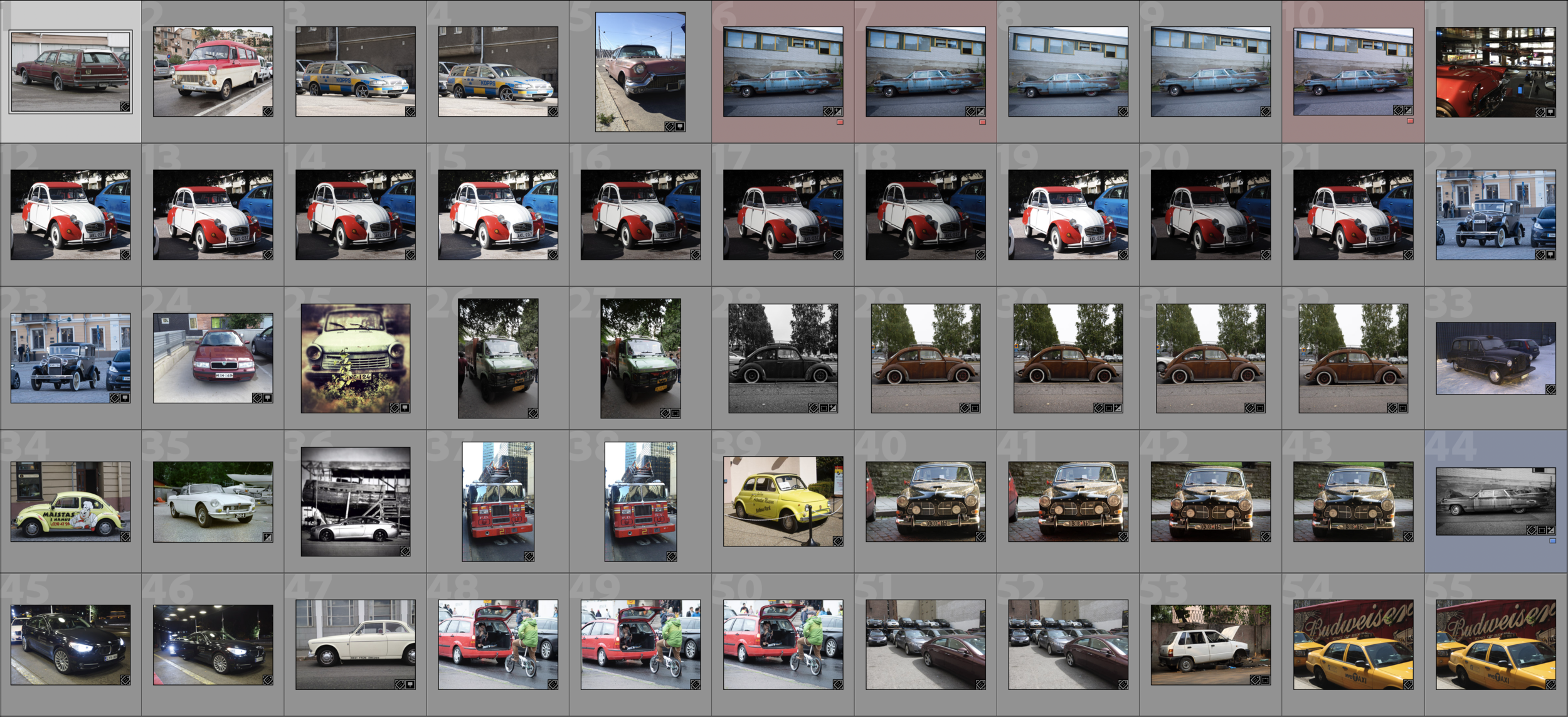Select photo 9 blue Cadillac thumbnail

(x=1210, y=72)
